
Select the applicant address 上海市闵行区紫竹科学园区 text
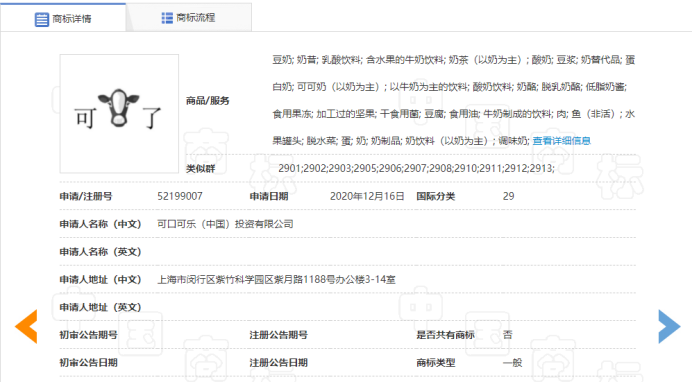click(x=276, y=279)
